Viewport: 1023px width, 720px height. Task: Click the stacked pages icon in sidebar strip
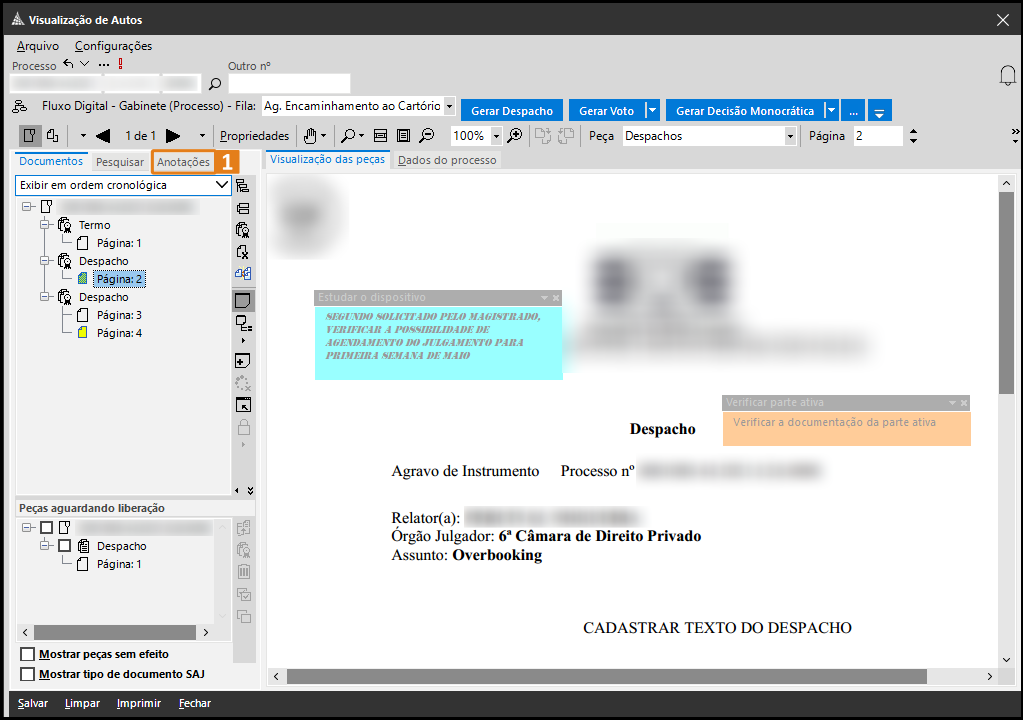pyautogui.click(x=243, y=209)
